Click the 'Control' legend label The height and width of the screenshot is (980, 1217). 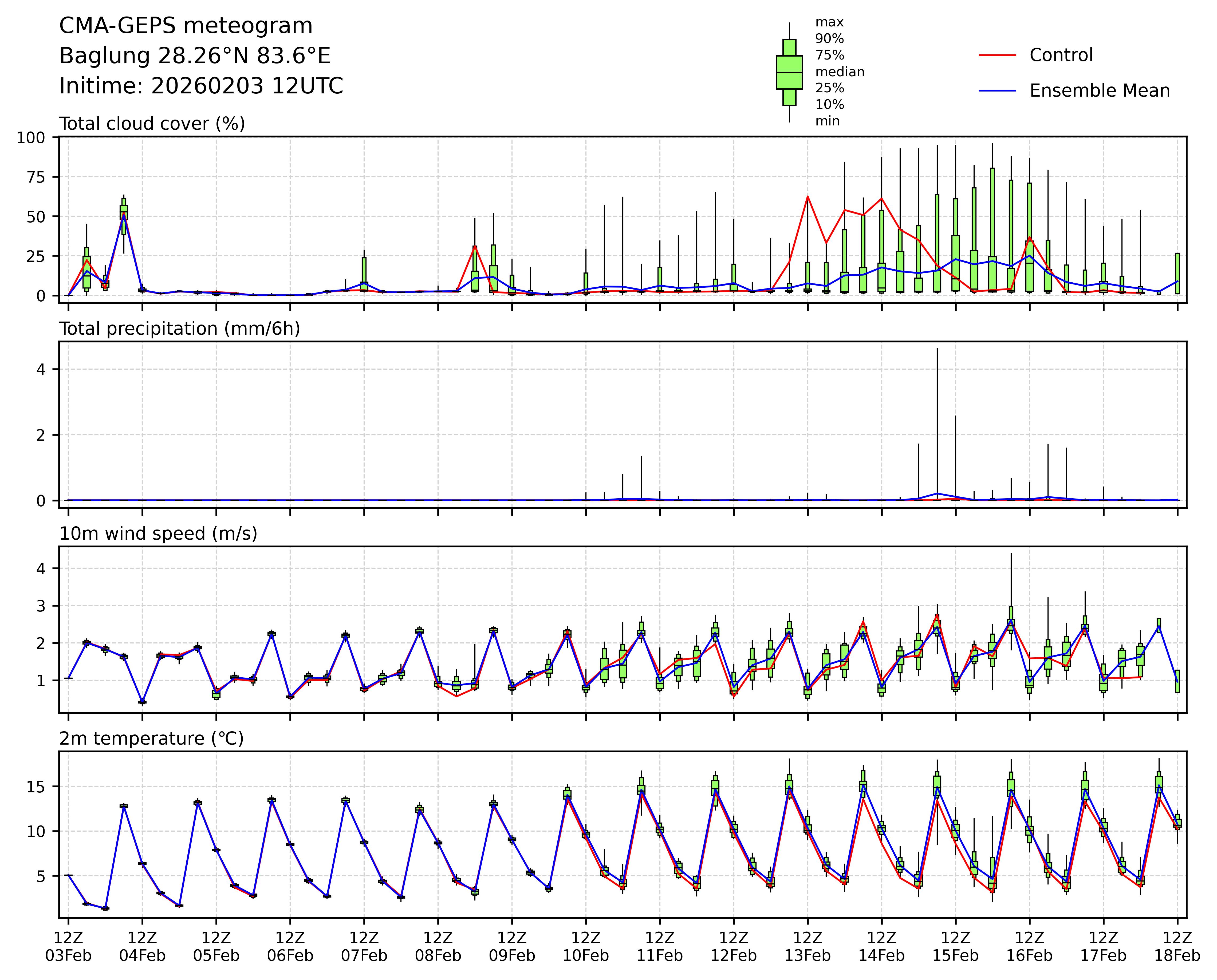(x=1061, y=55)
